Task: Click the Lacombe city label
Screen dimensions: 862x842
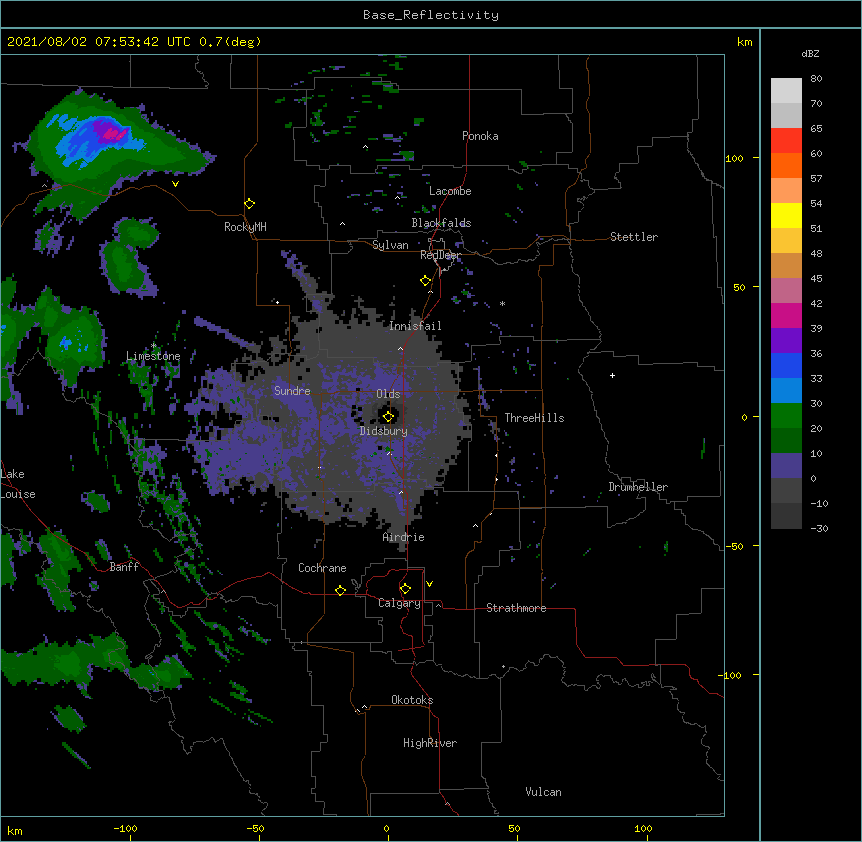Action: tap(450, 191)
